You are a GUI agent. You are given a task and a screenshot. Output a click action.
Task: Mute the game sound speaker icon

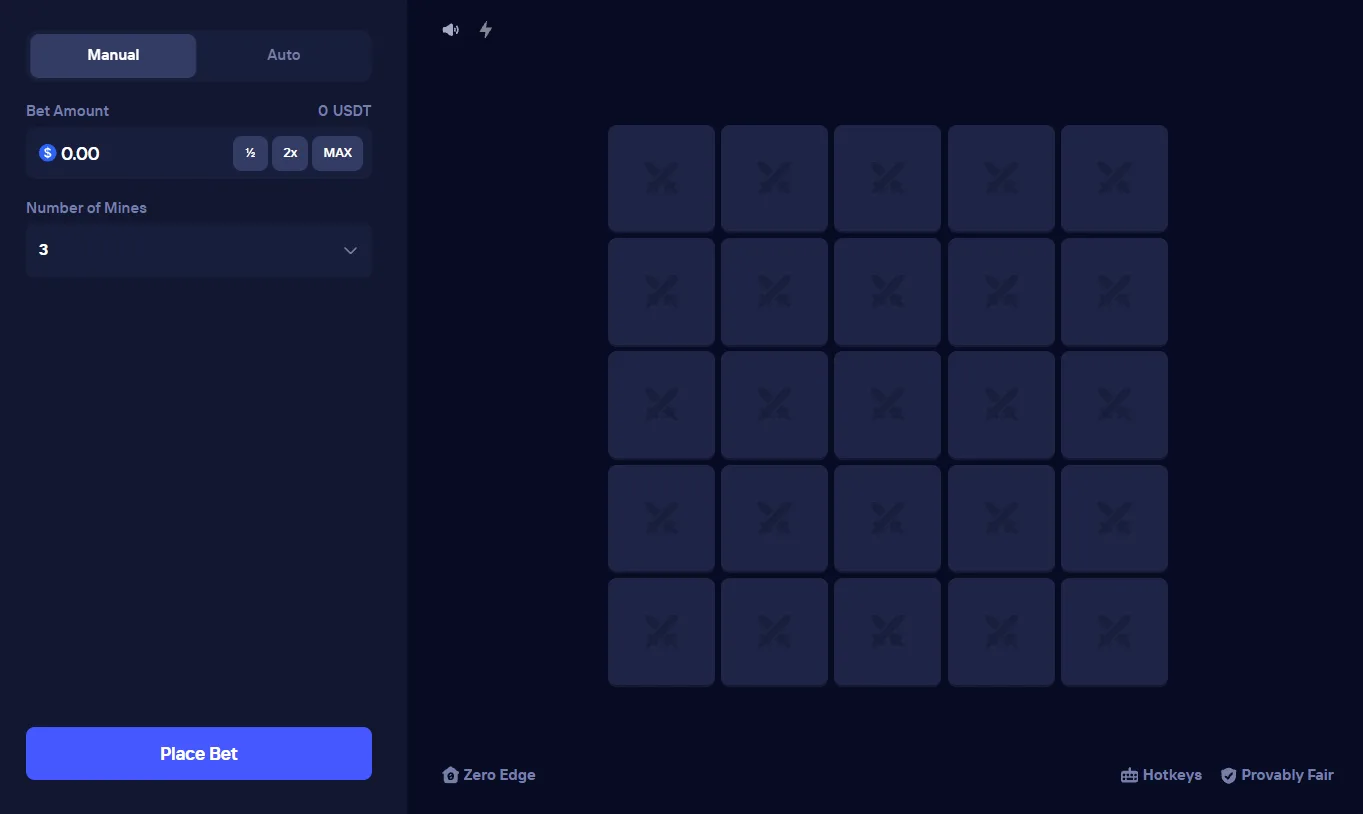pyautogui.click(x=451, y=30)
